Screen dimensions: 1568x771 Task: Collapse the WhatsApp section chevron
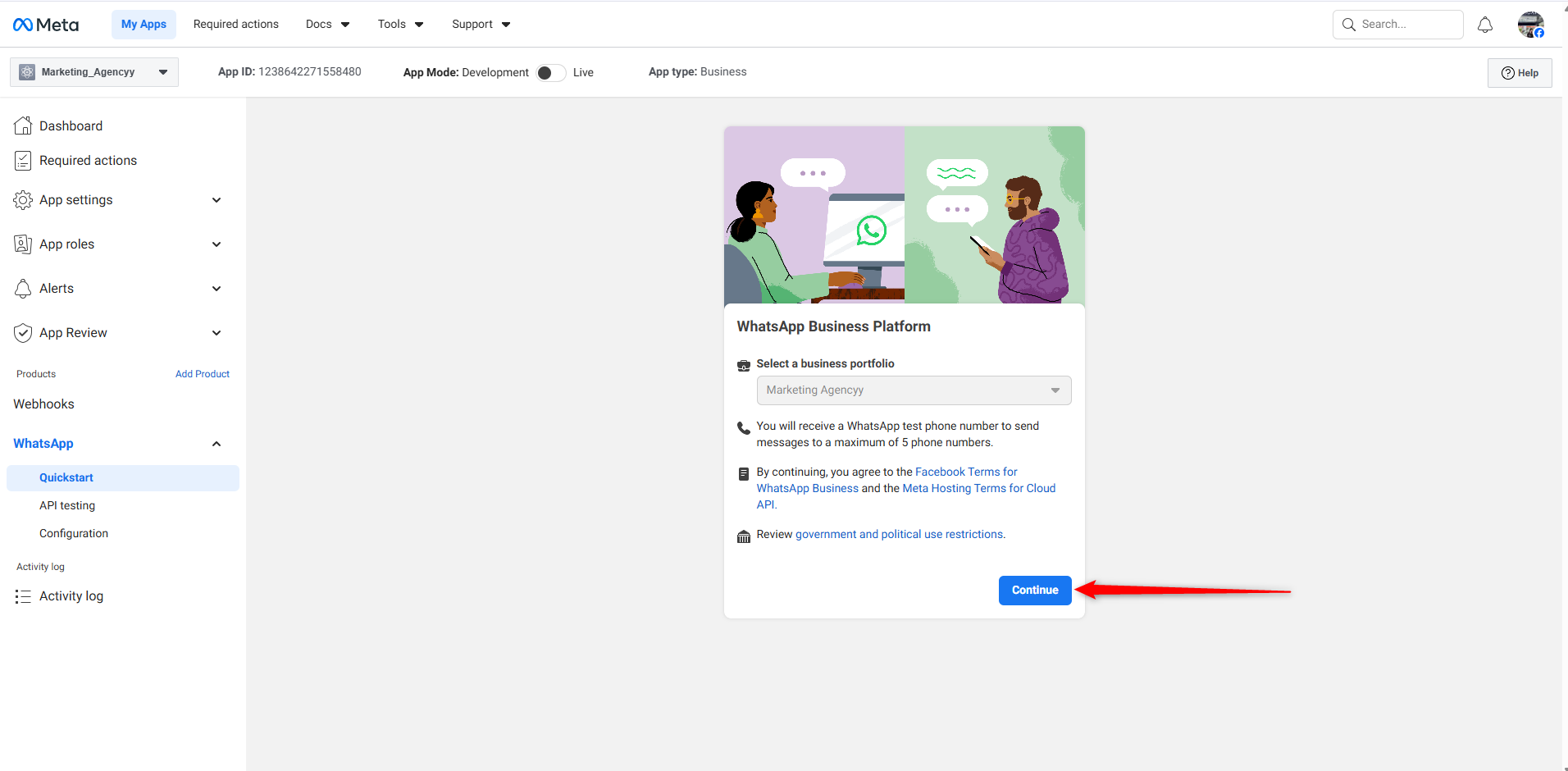(217, 444)
